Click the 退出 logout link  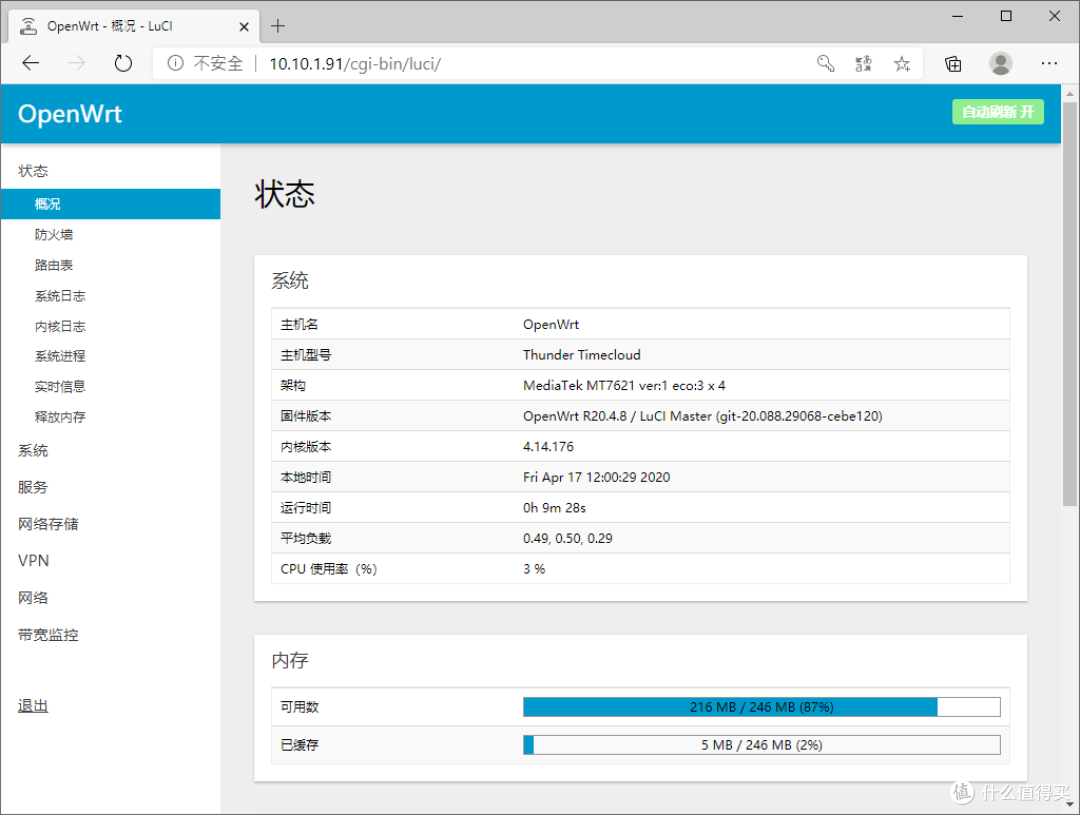coord(33,705)
